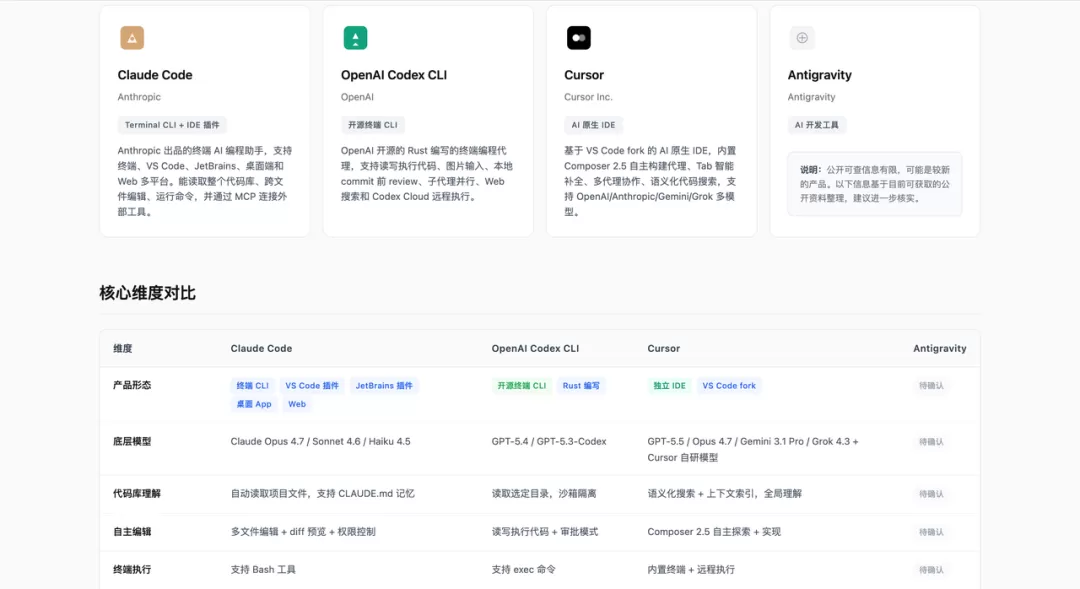The image size is (1080, 589).
Task: Click '待确认' badge in 底层模型 row
Action: pos(931,442)
